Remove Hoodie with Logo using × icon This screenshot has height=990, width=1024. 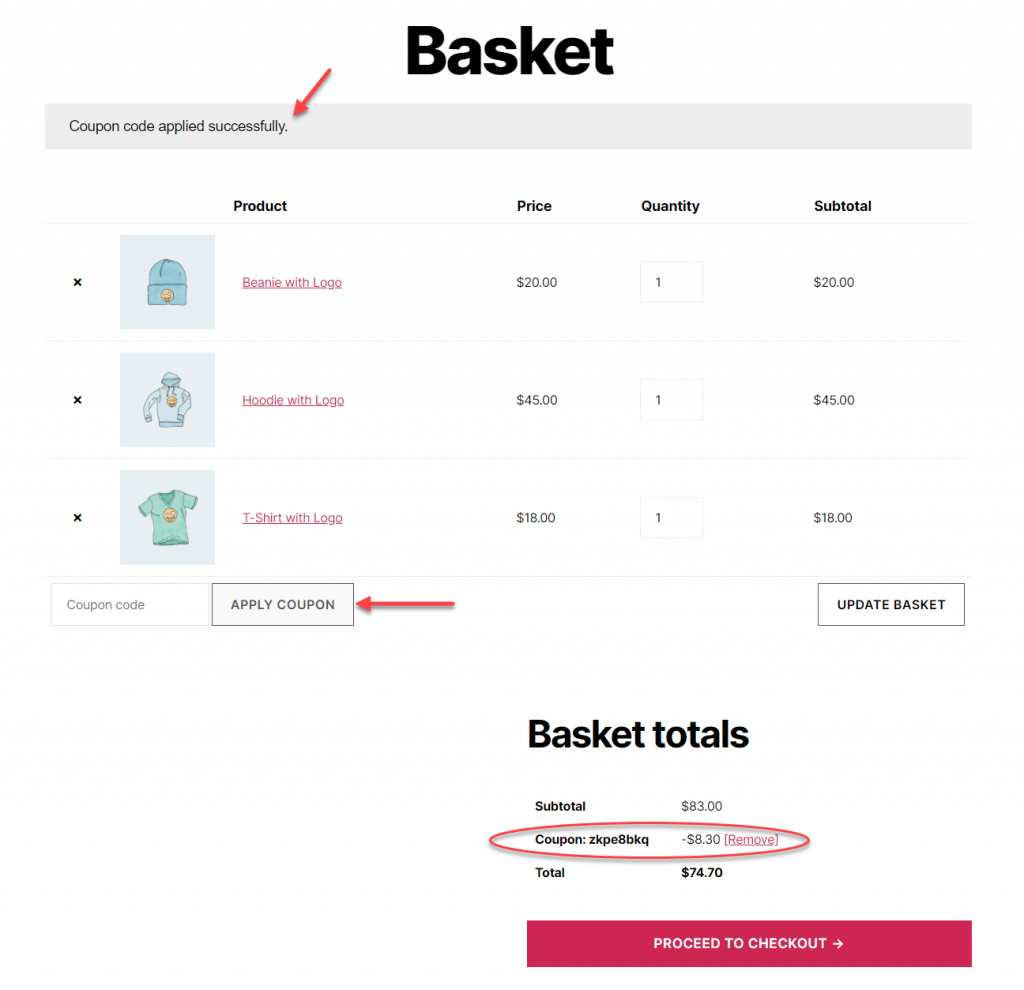[77, 400]
